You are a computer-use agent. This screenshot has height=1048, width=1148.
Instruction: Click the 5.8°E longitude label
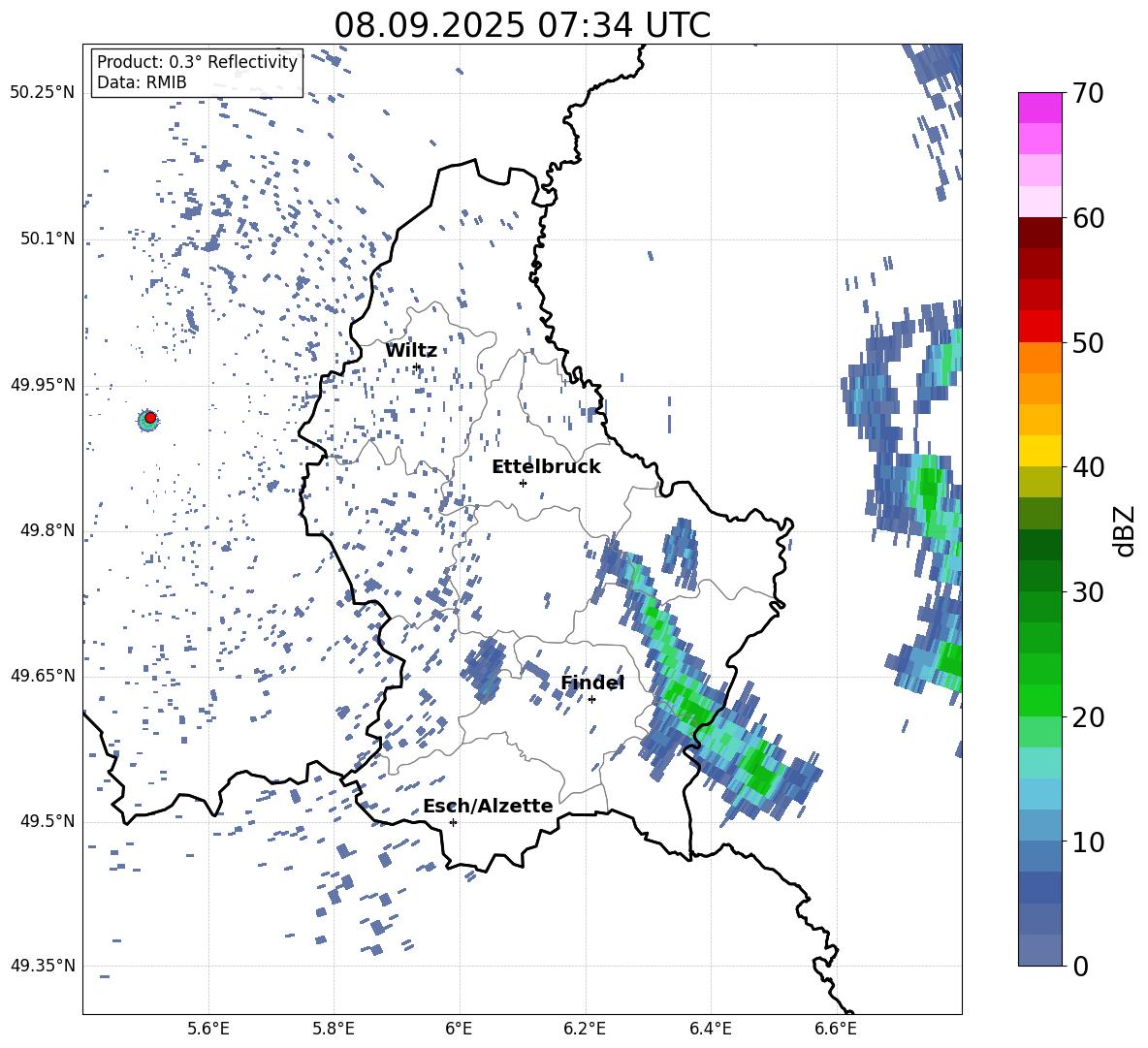point(334,1030)
